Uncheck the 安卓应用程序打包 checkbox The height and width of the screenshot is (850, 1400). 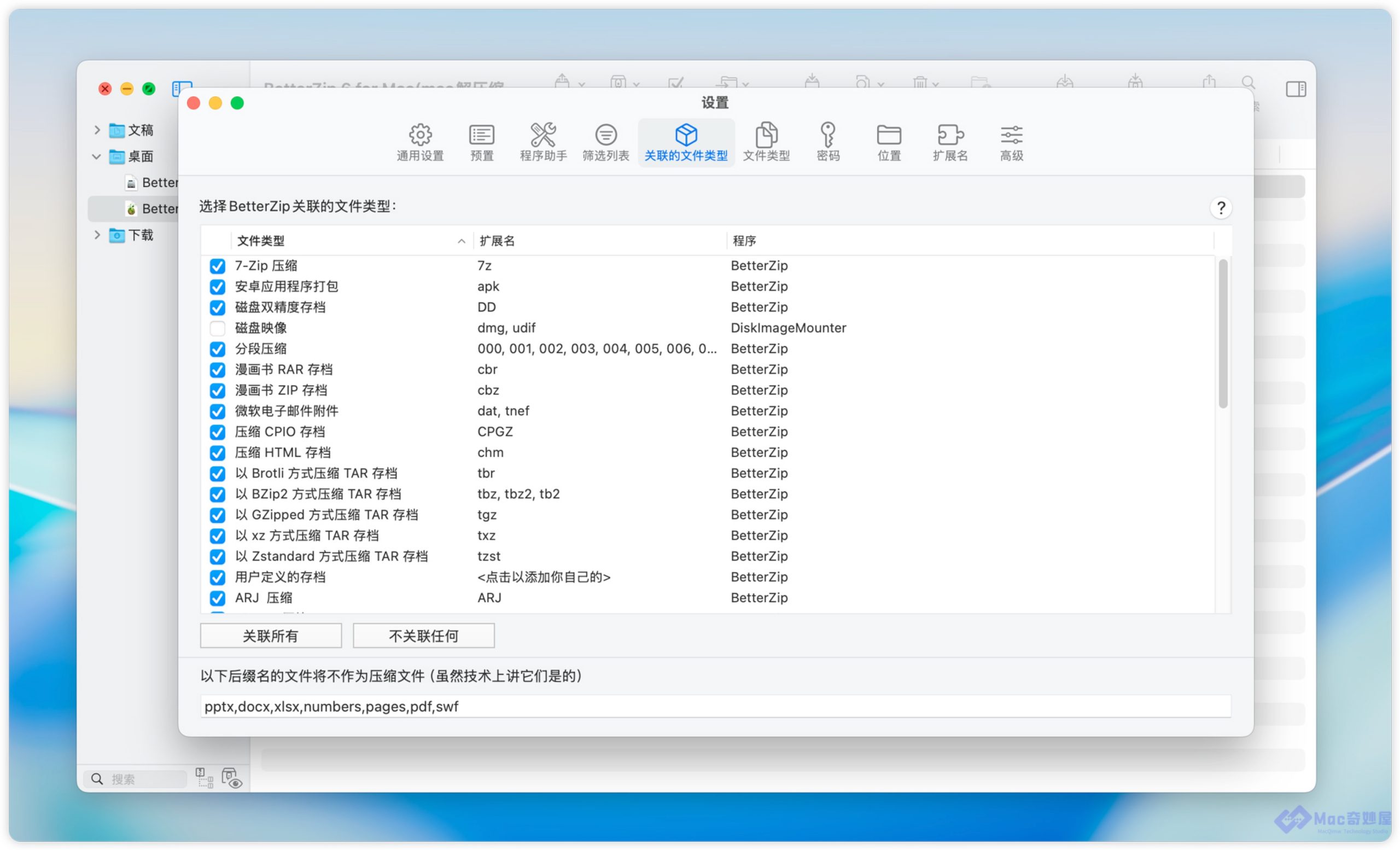pyautogui.click(x=217, y=287)
